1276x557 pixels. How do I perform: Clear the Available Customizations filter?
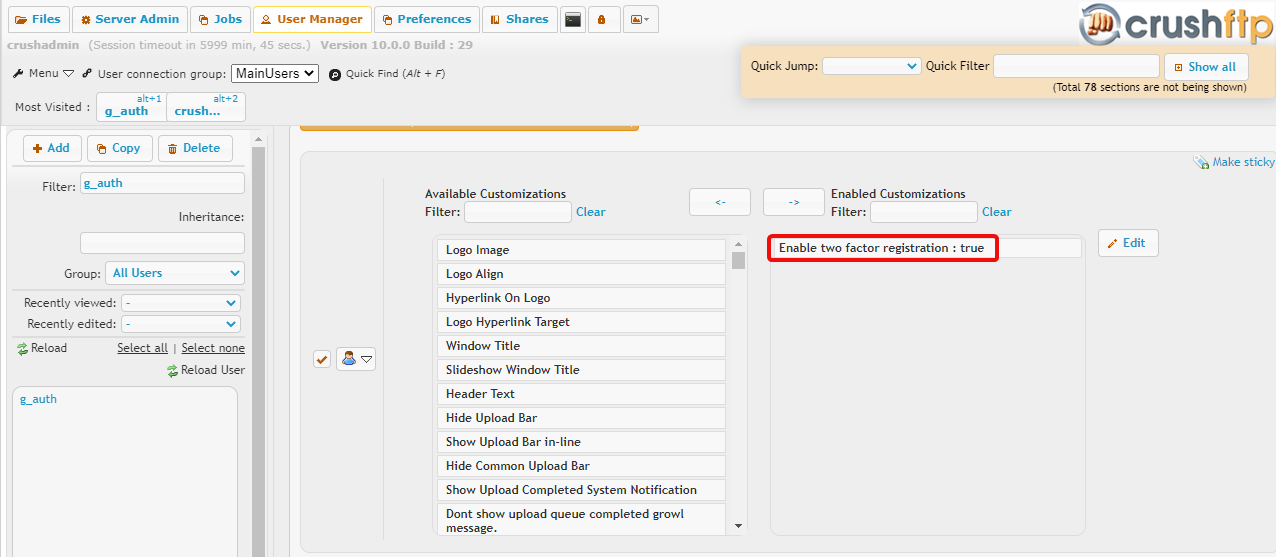click(591, 212)
